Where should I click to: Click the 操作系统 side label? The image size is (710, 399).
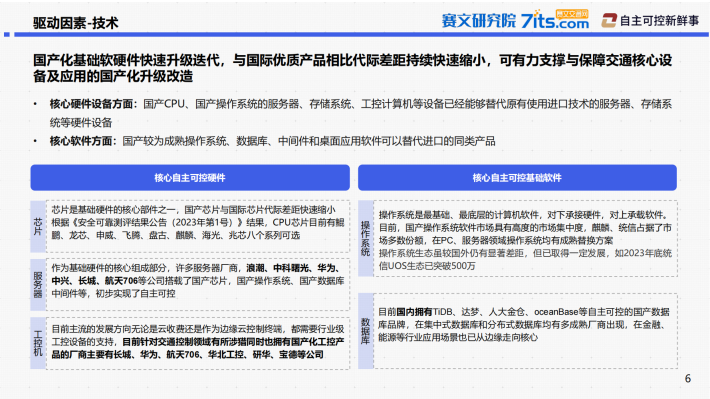pos(365,239)
